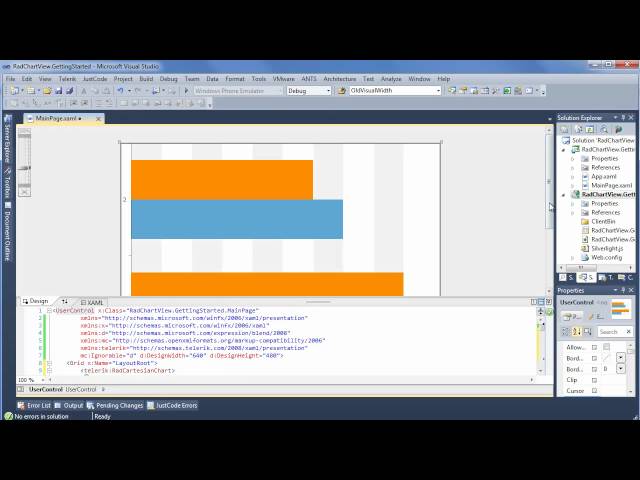The width and height of the screenshot is (640, 480).
Task: Click the Clip property marker square
Action: click(594, 380)
